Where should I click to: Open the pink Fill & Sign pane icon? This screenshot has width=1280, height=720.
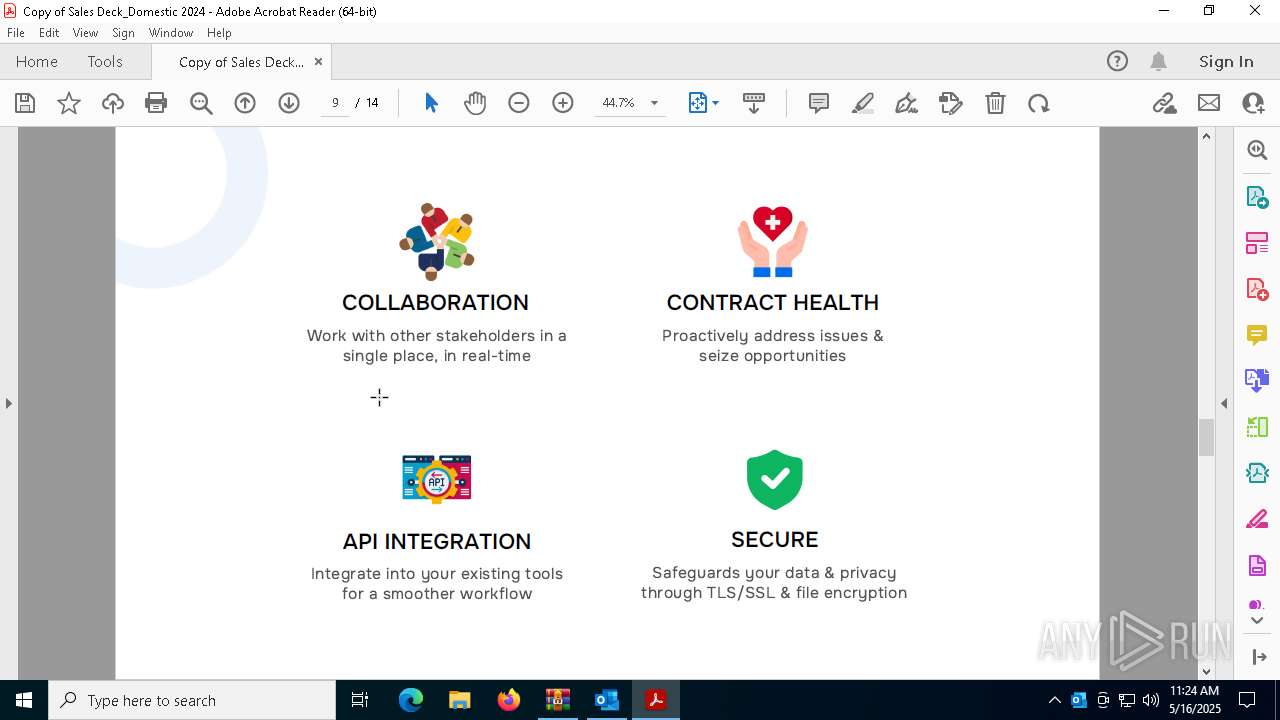[x=1257, y=519]
